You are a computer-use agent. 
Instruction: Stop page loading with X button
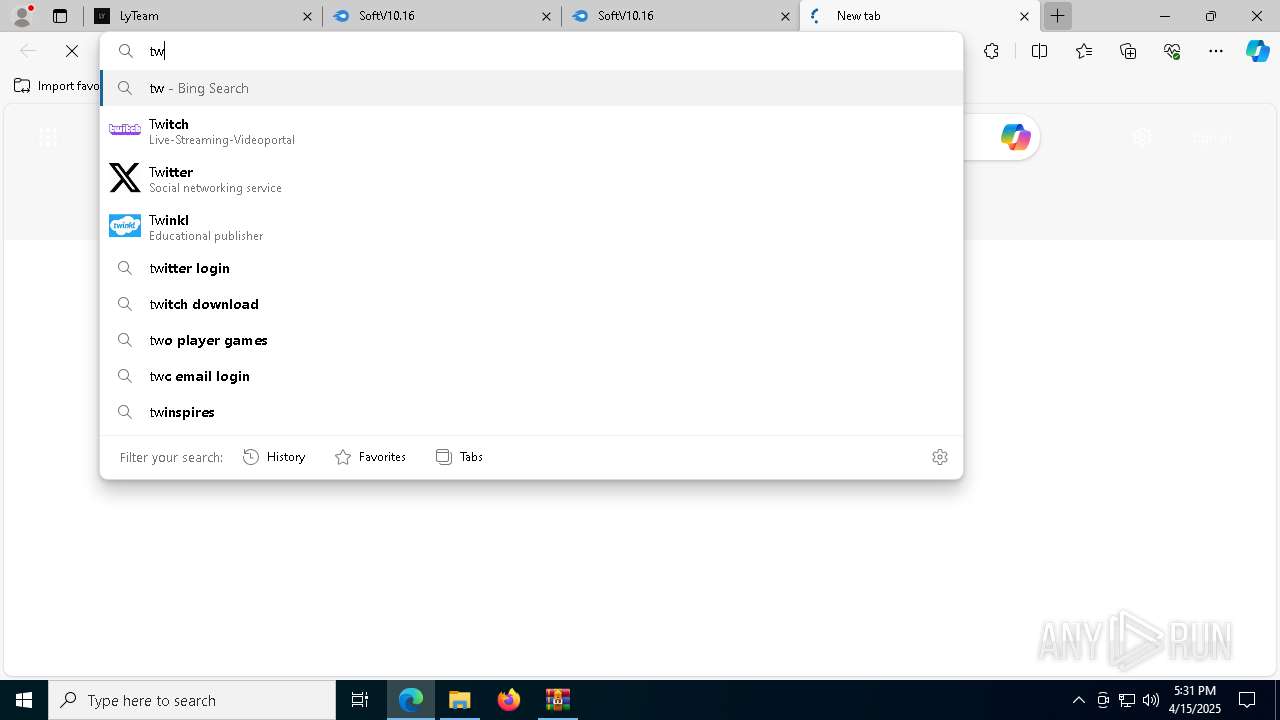pyautogui.click(x=72, y=51)
